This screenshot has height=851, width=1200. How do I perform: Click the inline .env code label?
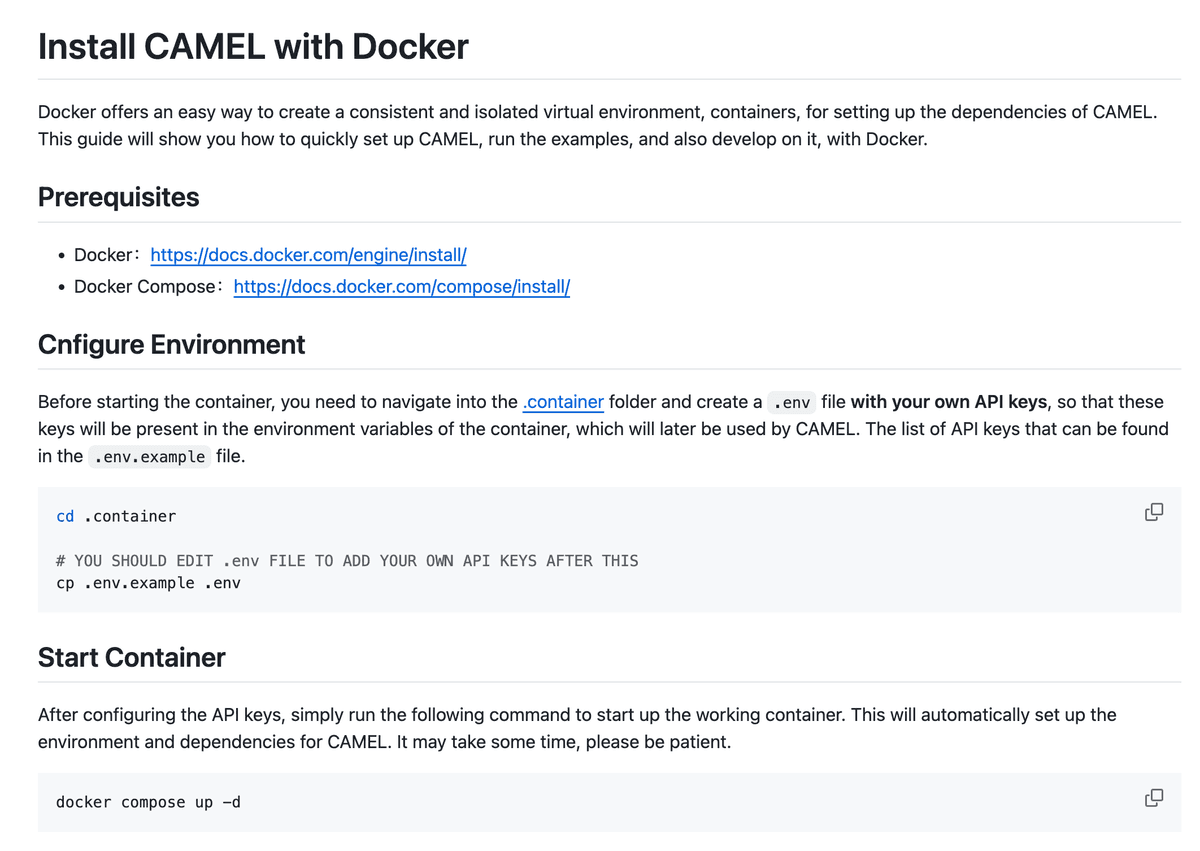click(792, 403)
